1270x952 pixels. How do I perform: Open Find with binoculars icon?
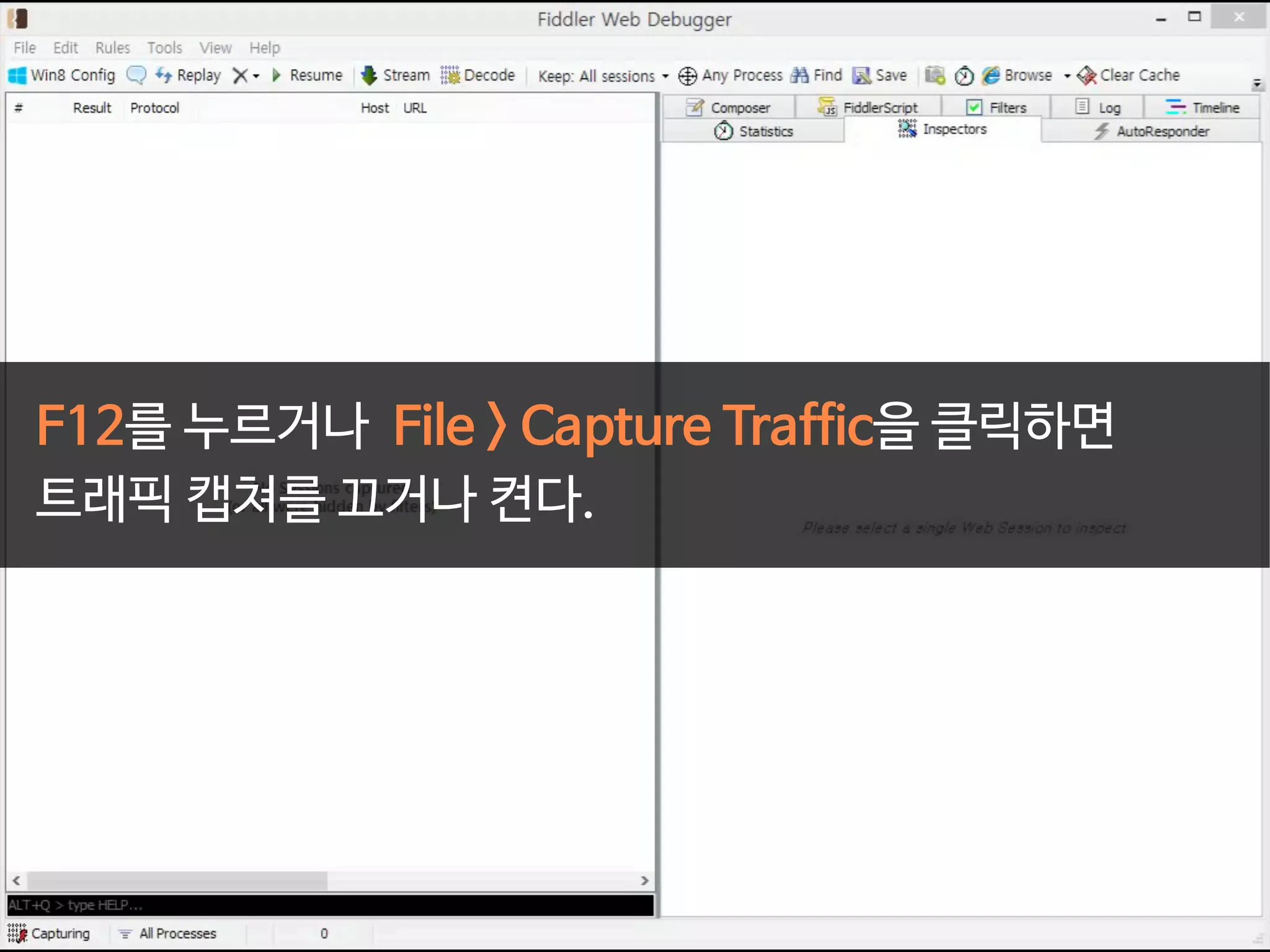pos(816,76)
